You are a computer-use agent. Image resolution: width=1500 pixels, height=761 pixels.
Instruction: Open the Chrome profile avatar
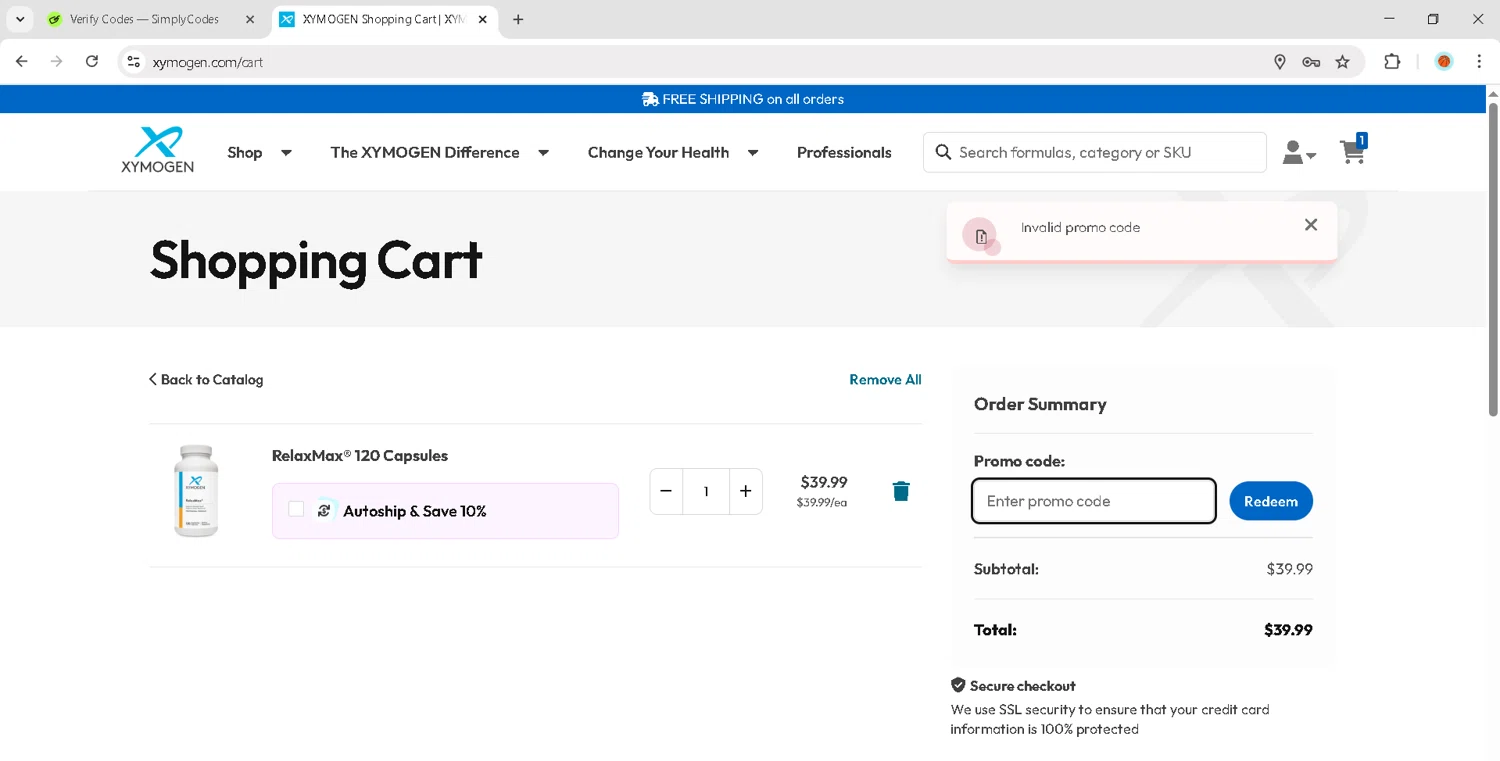tap(1444, 62)
